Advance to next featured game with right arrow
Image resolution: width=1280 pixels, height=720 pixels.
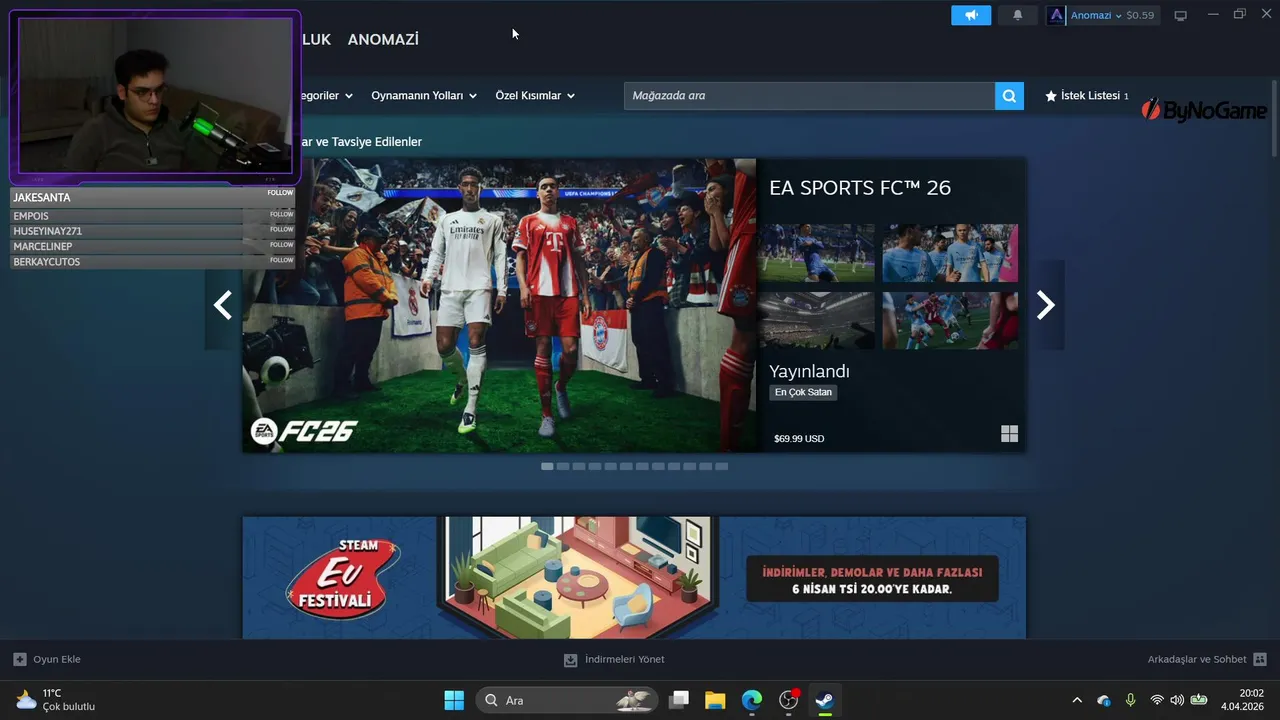point(1045,305)
